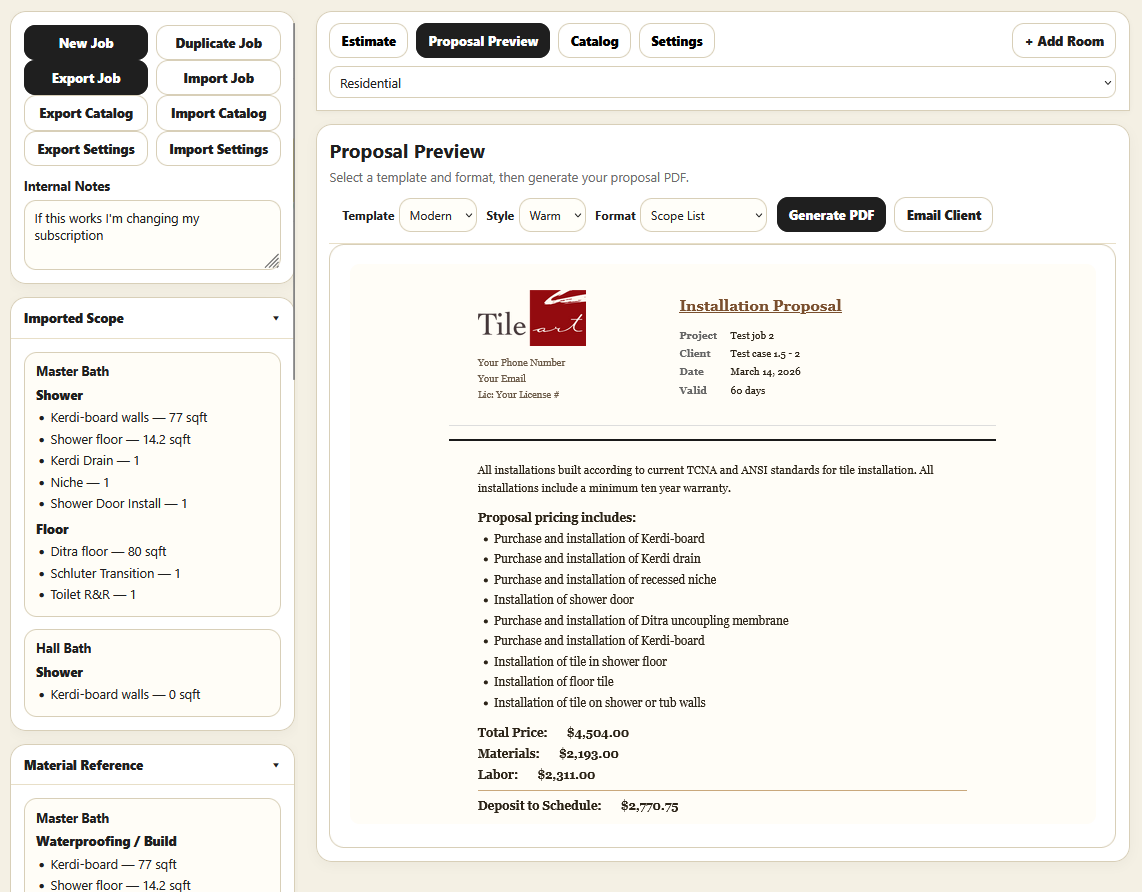The height and width of the screenshot is (892, 1142).
Task: Click the Email Client button
Action: pos(943,214)
